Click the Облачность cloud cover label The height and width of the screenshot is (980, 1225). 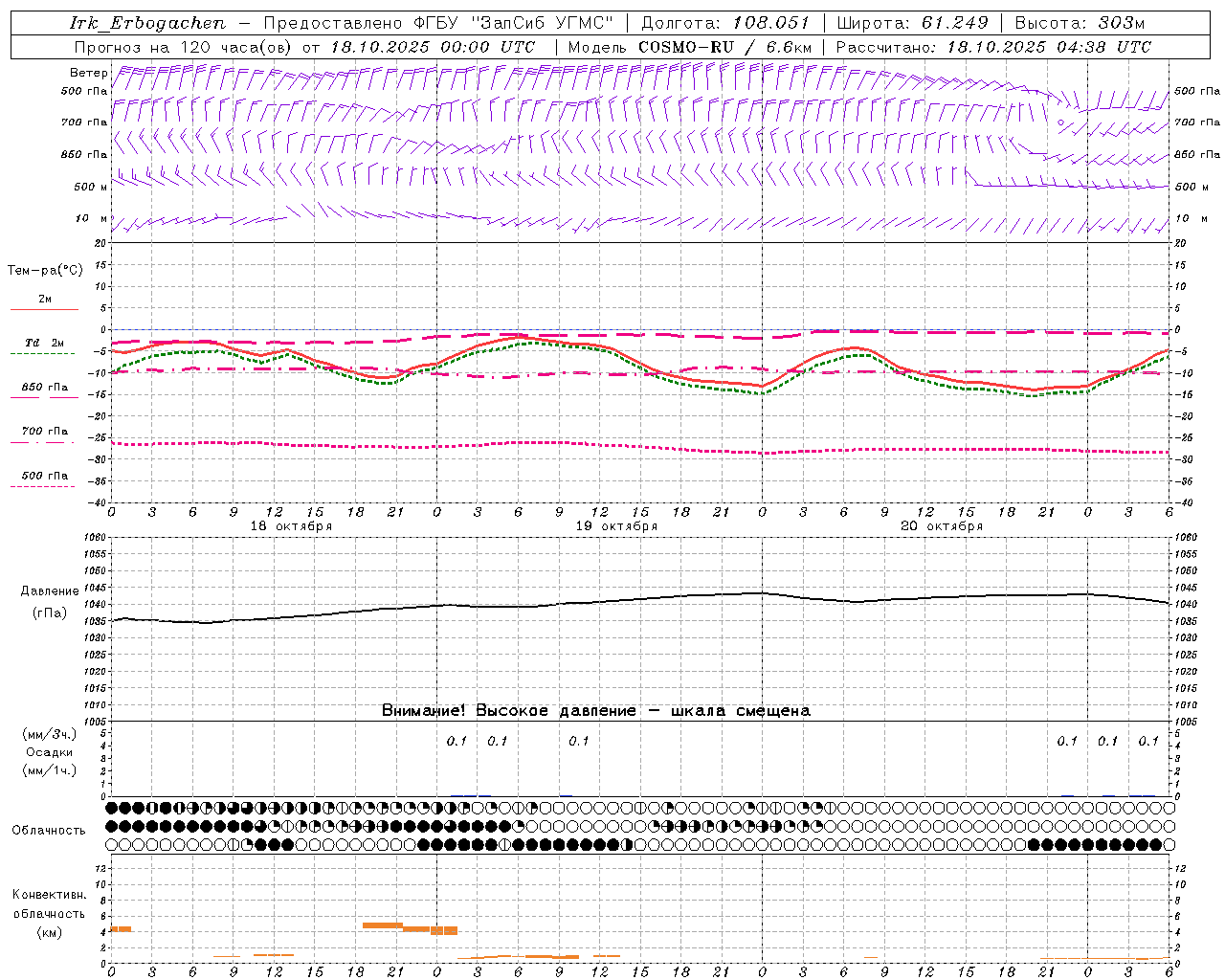49,830
